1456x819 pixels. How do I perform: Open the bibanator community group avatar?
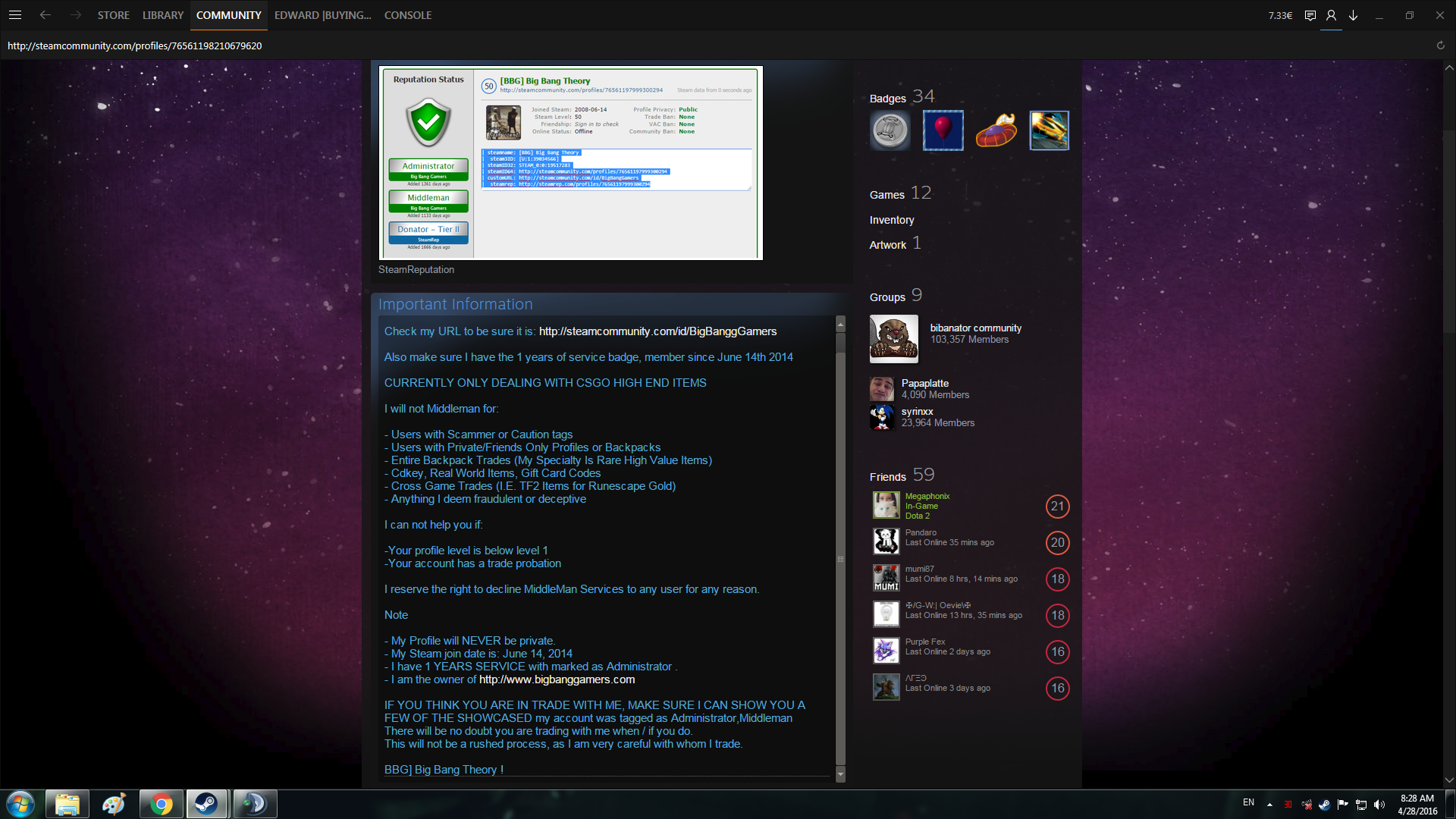point(893,338)
